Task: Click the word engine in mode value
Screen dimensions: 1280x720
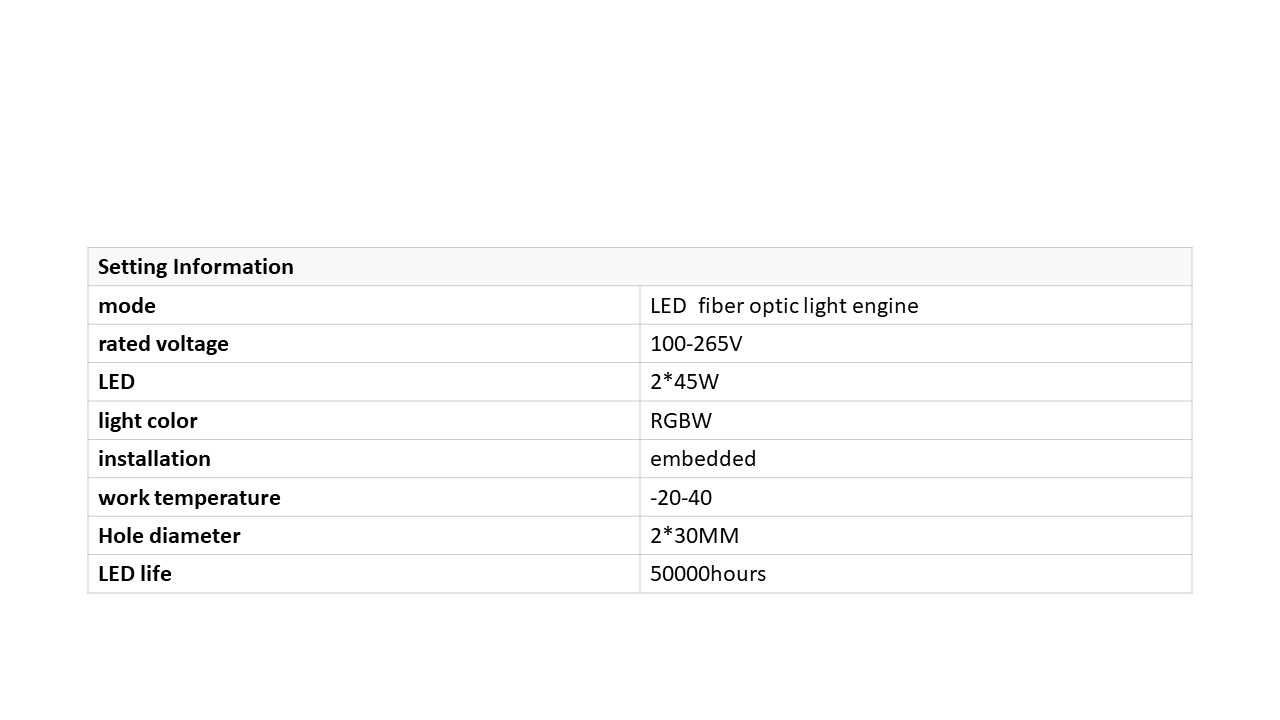Action: coord(886,307)
